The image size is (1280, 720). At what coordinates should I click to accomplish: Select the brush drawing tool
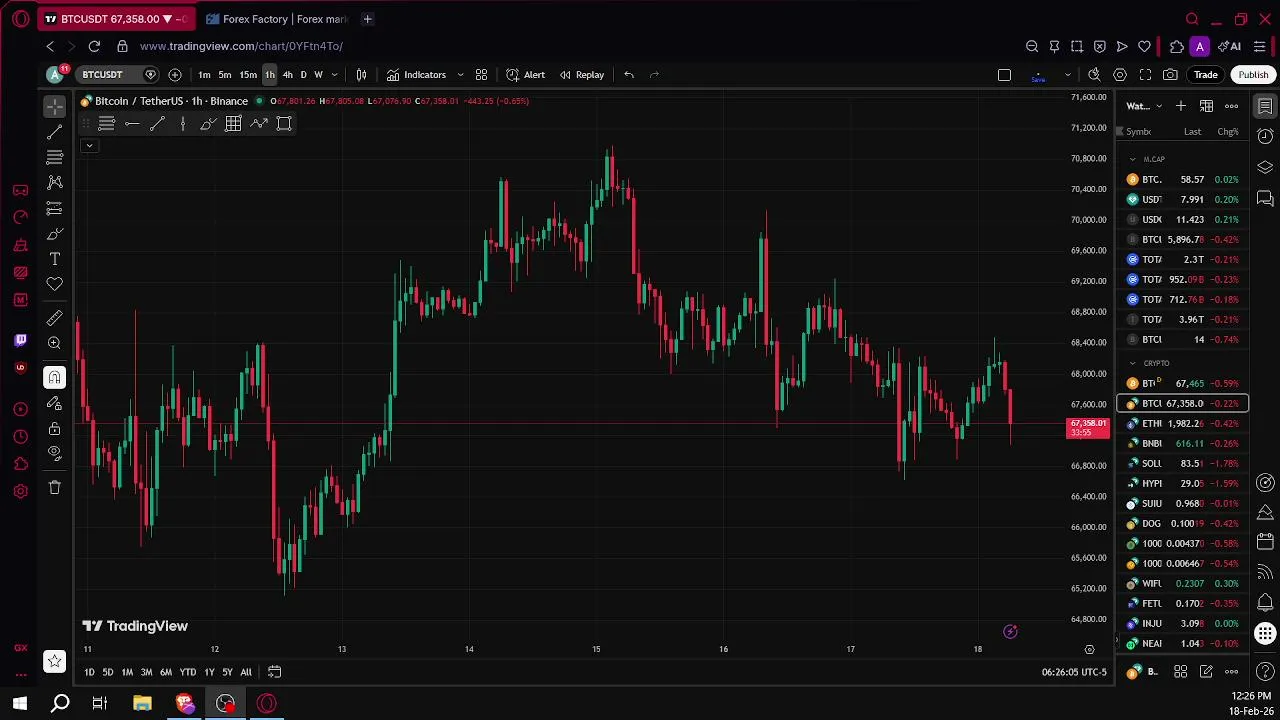pos(55,234)
